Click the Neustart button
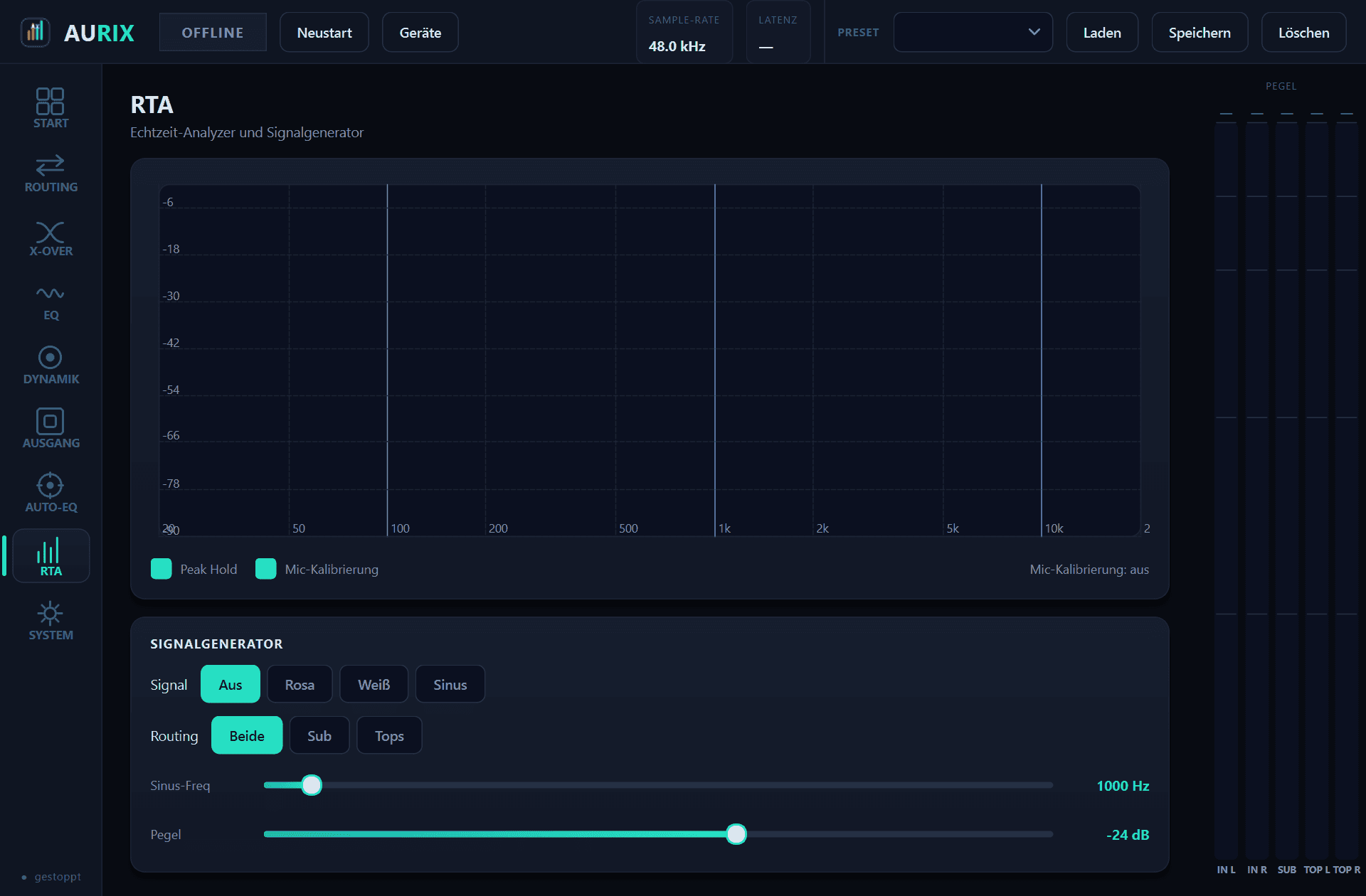 pos(324,32)
